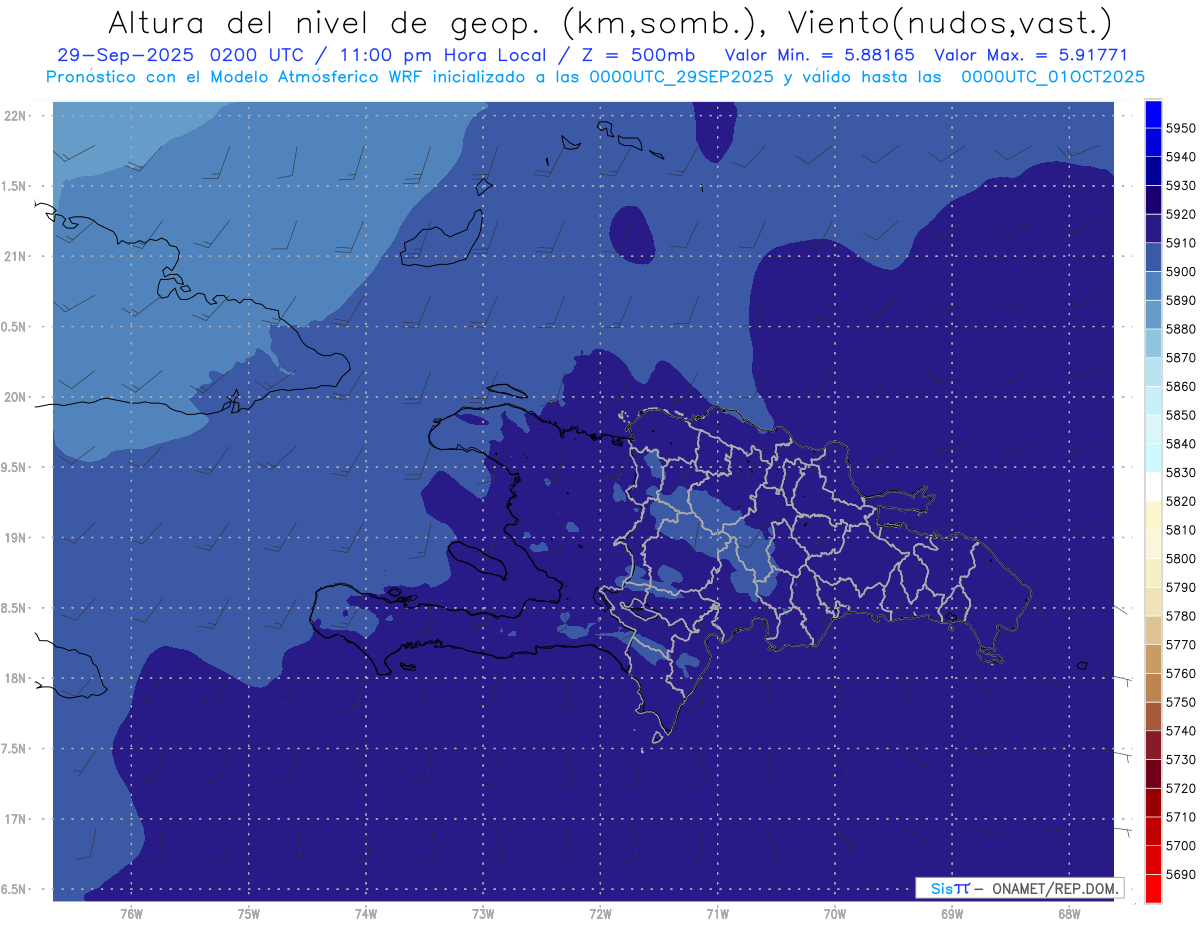This screenshot has width=1200, height=927.
Task: Click the 5710 colorbar label
Action: click(1180, 817)
